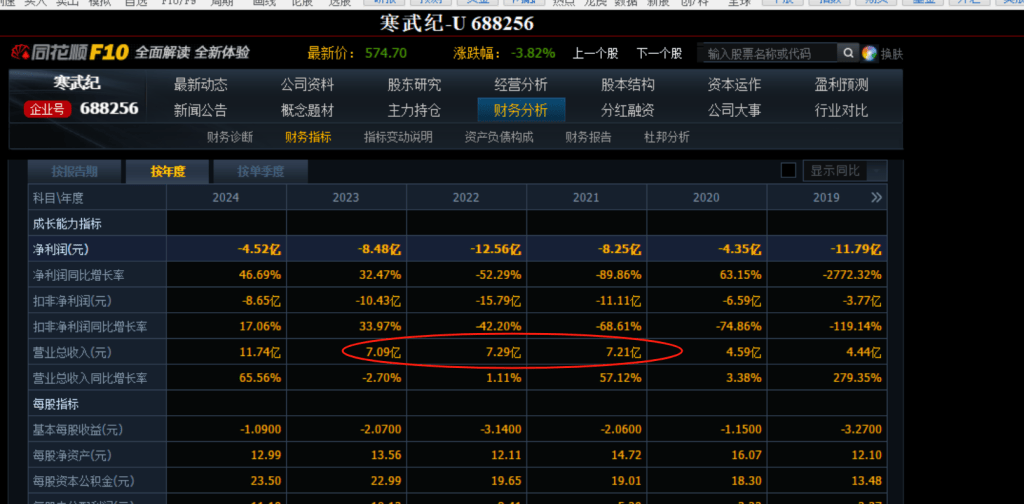Select the 财务指标 sub-tab
The image size is (1024, 504).
tap(308, 137)
